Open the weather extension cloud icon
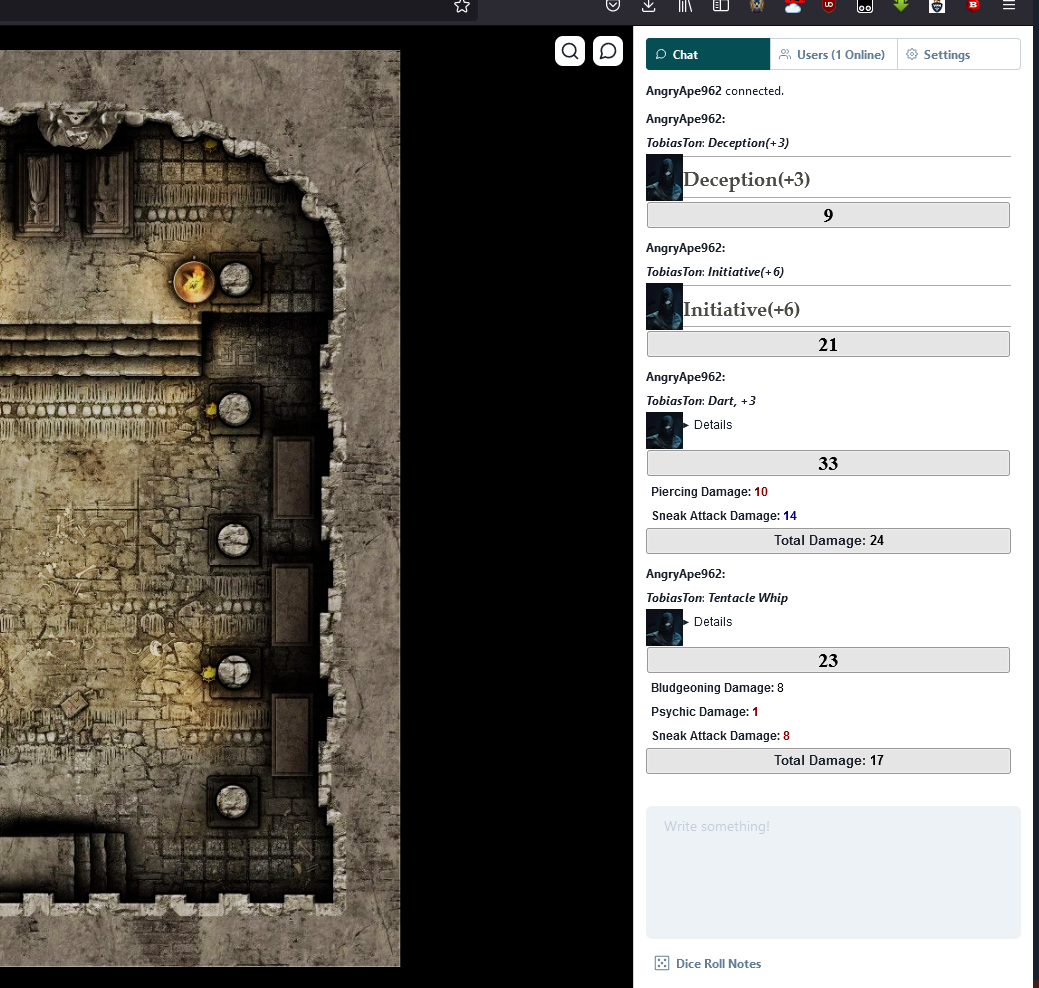1039x988 pixels. coord(793,8)
